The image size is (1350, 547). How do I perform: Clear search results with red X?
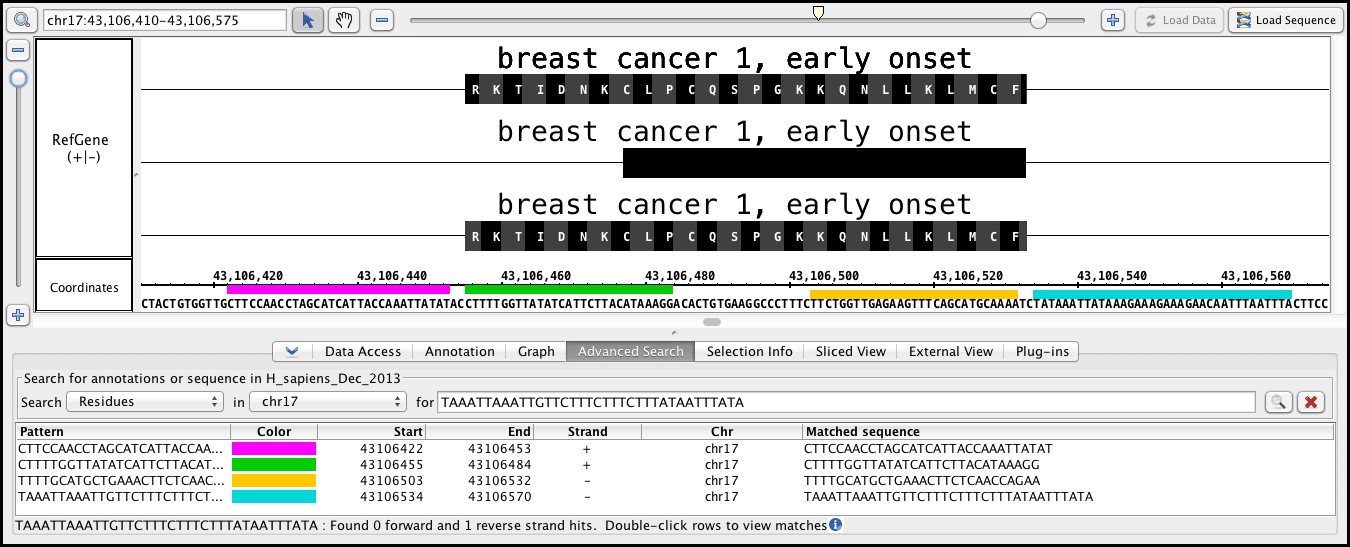coord(1310,402)
